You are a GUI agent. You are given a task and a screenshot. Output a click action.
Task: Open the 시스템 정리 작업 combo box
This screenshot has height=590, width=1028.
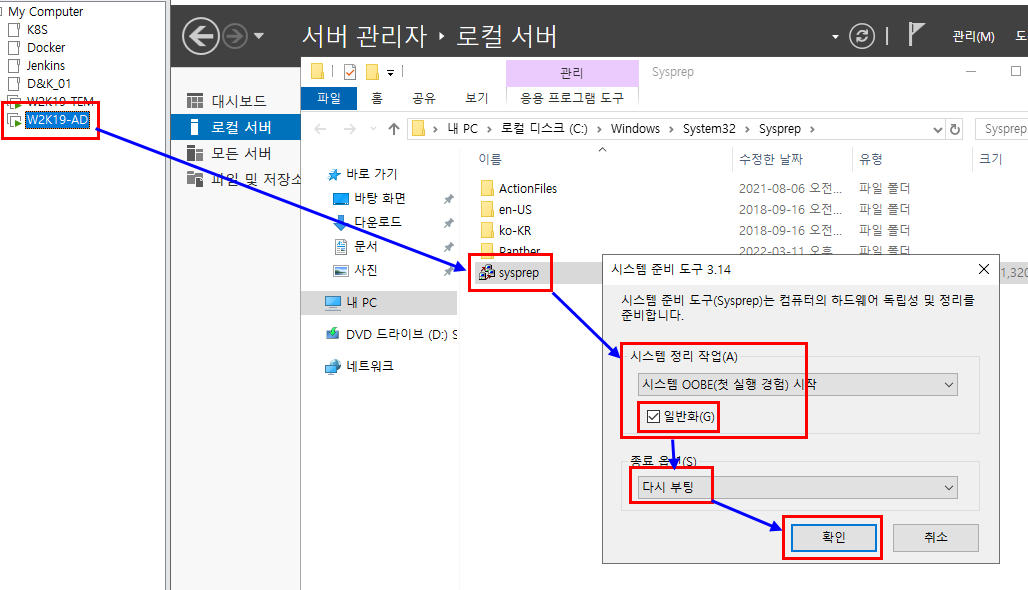tap(797, 385)
